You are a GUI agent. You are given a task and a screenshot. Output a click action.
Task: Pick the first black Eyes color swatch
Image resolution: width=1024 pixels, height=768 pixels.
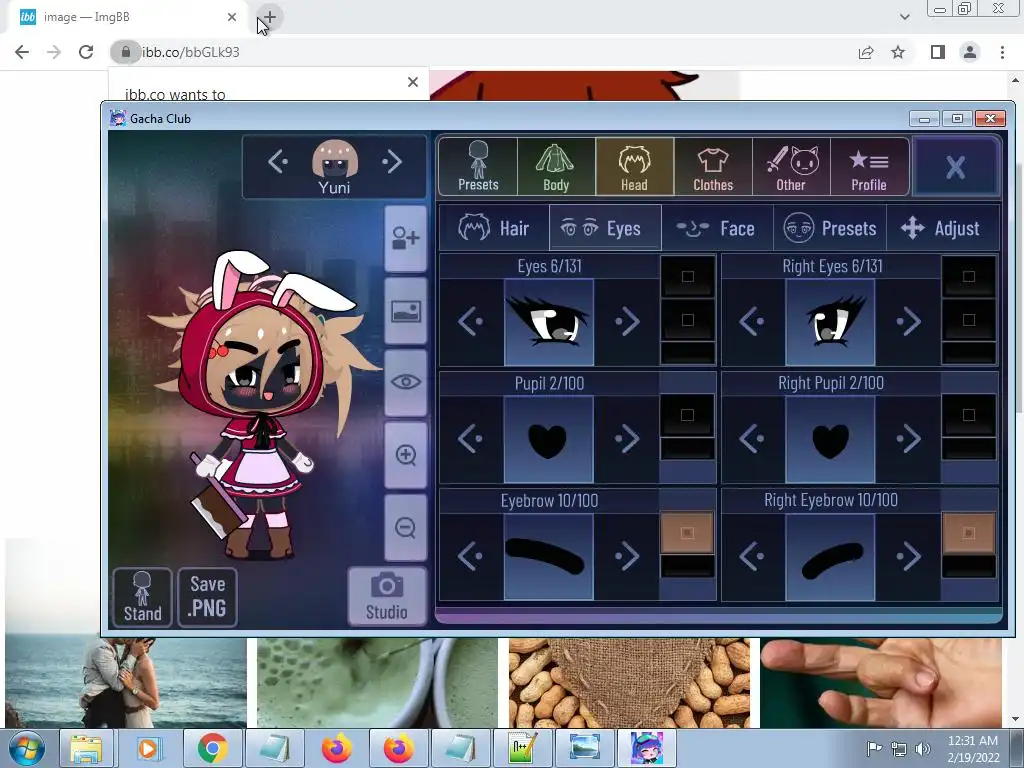[688, 276]
